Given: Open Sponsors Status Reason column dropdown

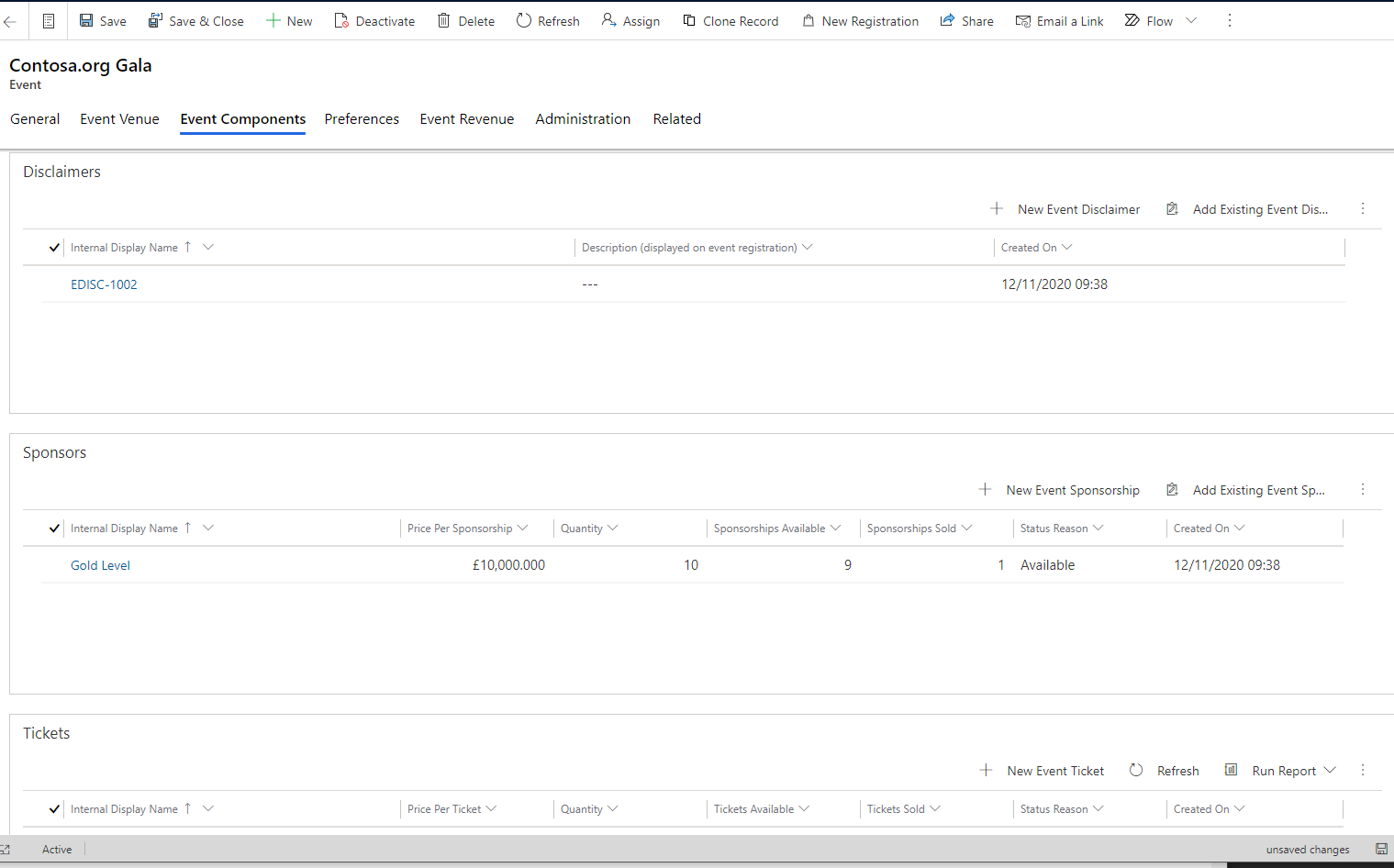Looking at the screenshot, I should tap(1098, 528).
